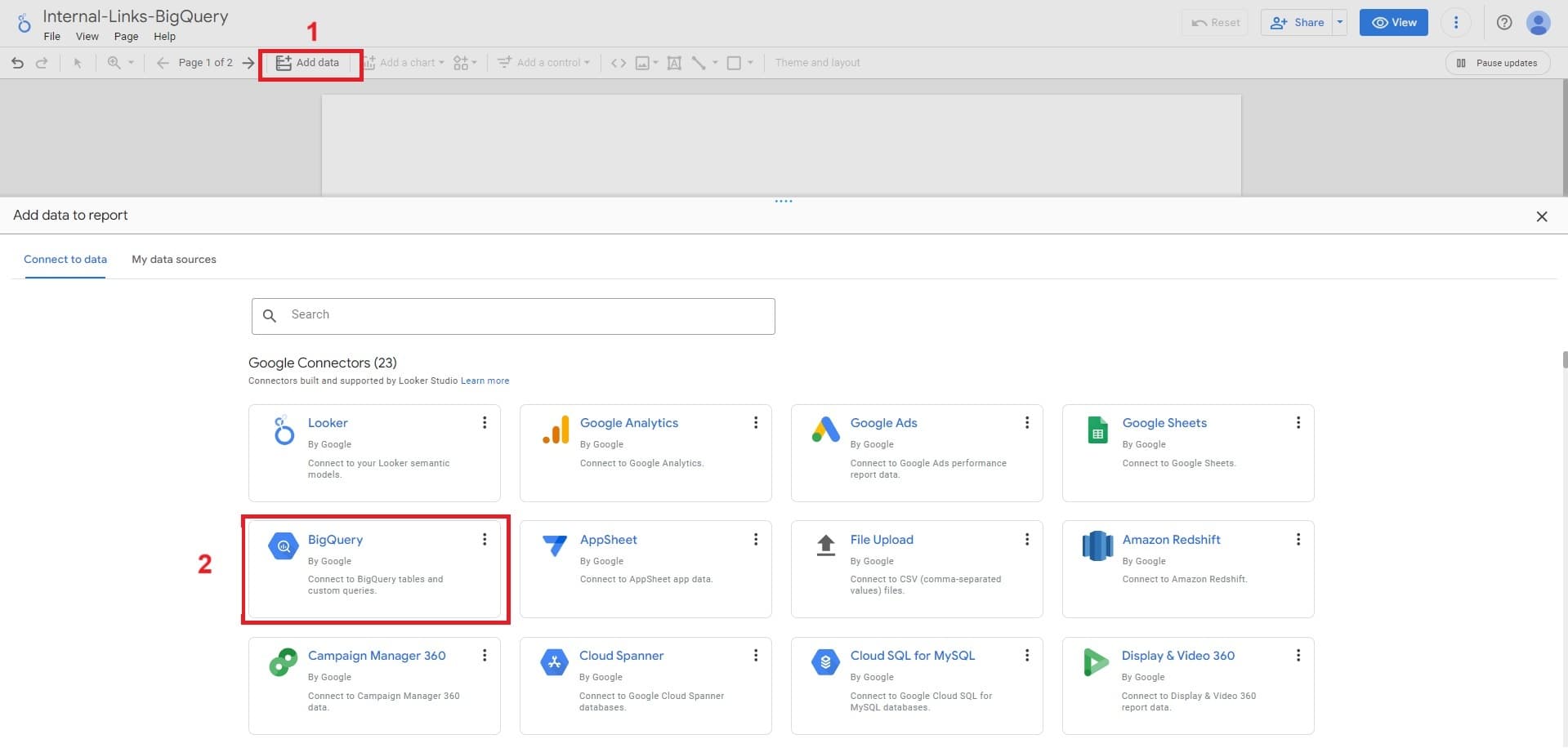Select the Amazon Redshift connector icon

(x=1097, y=545)
